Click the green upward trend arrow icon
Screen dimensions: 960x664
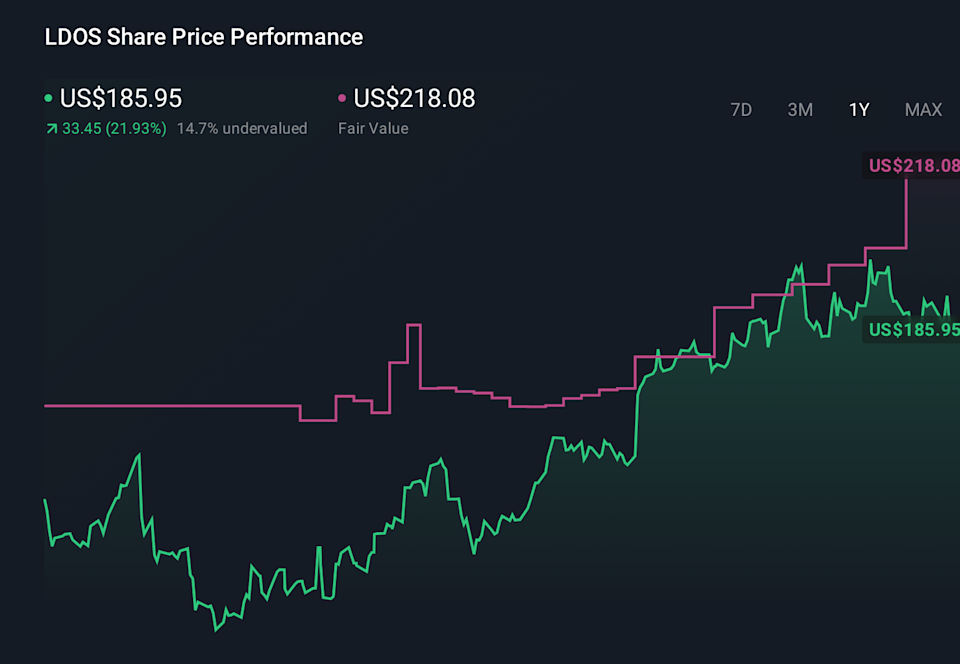(x=52, y=128)
